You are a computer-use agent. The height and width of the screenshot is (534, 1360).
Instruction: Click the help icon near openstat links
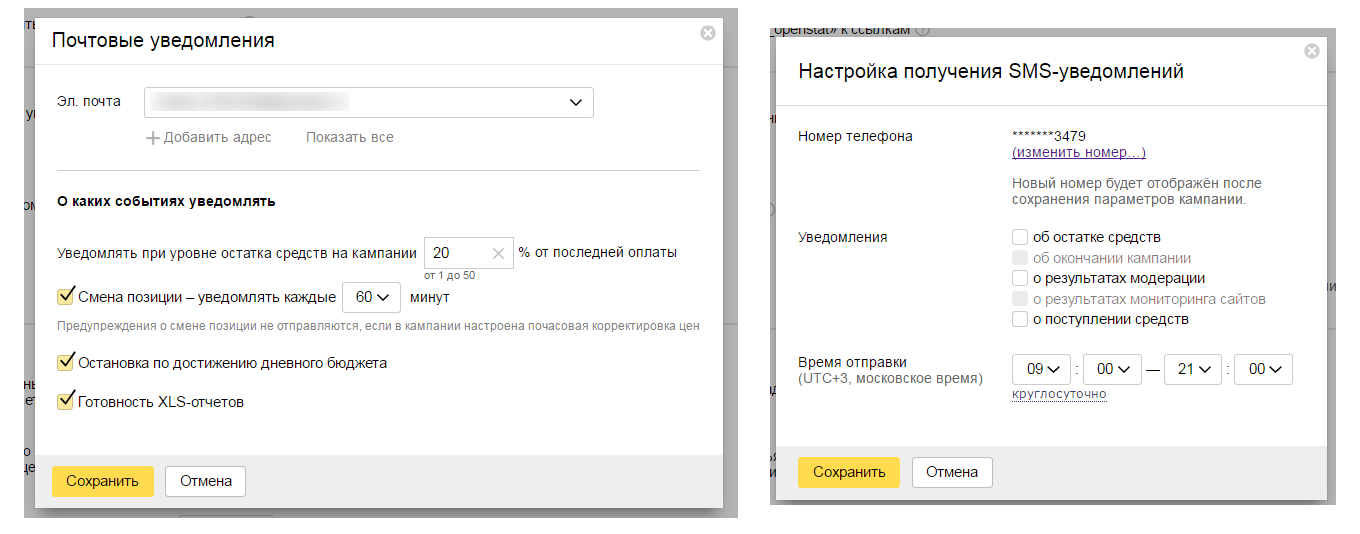point(922,29)
